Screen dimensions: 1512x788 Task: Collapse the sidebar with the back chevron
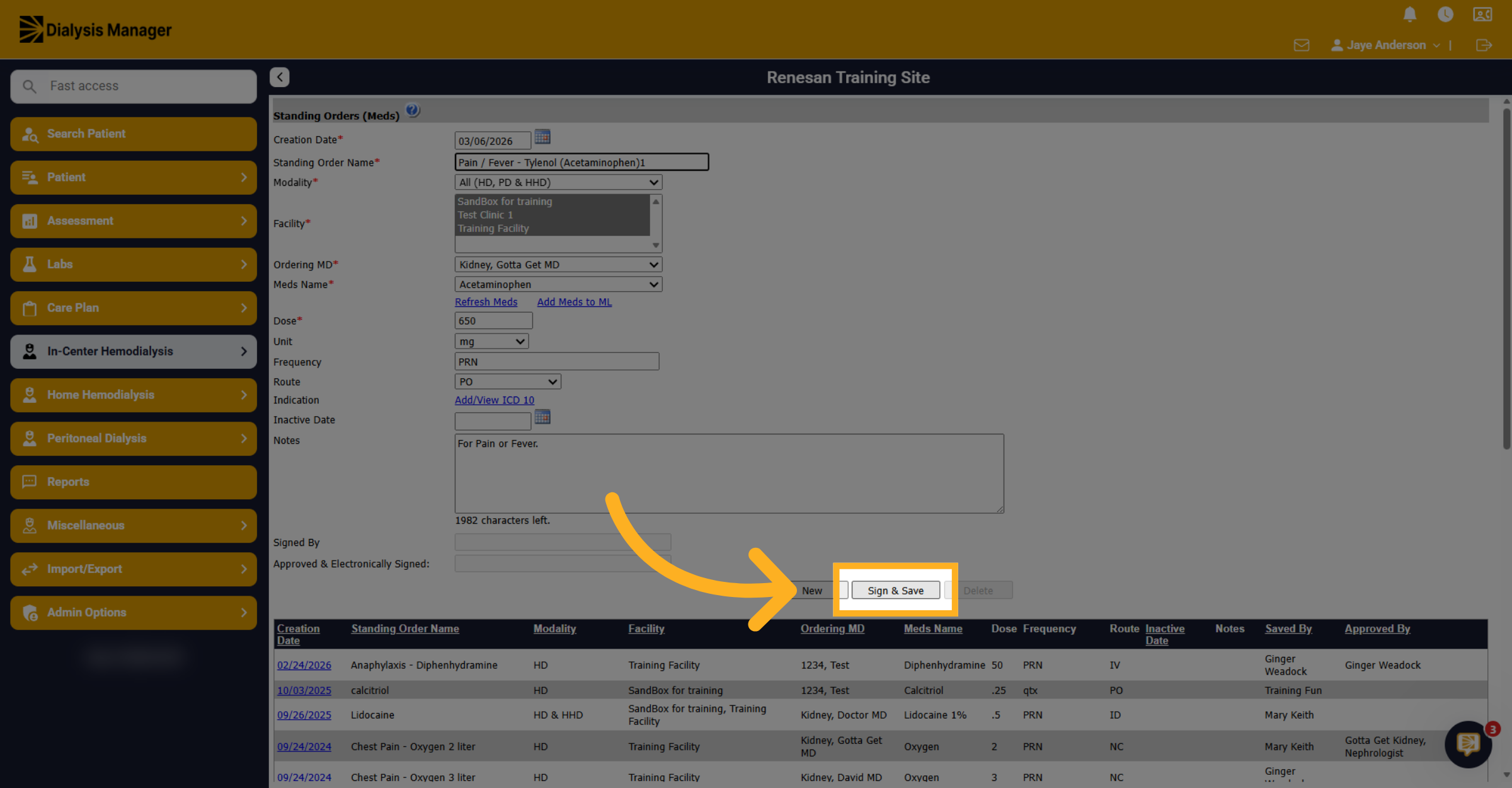coord(280,77)
